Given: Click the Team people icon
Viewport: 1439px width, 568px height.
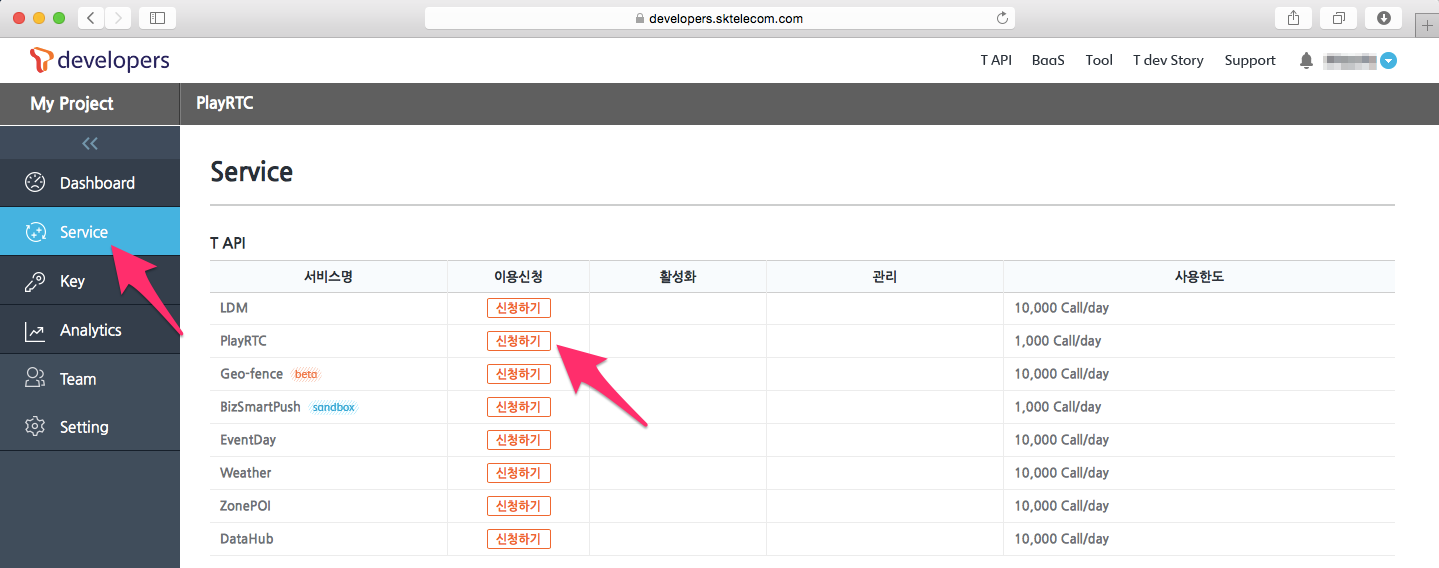Looking at the screenshot, I should (x=35, y=378).
